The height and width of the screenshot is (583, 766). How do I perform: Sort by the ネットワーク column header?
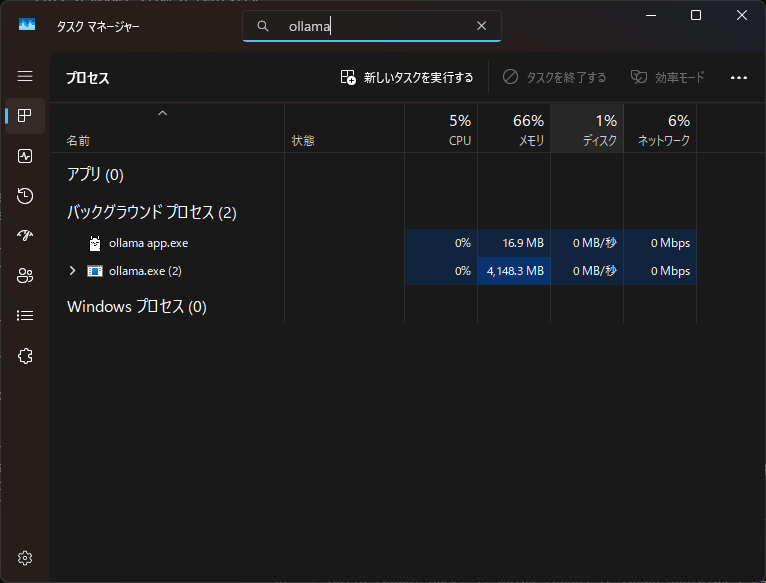pos(660,129)
